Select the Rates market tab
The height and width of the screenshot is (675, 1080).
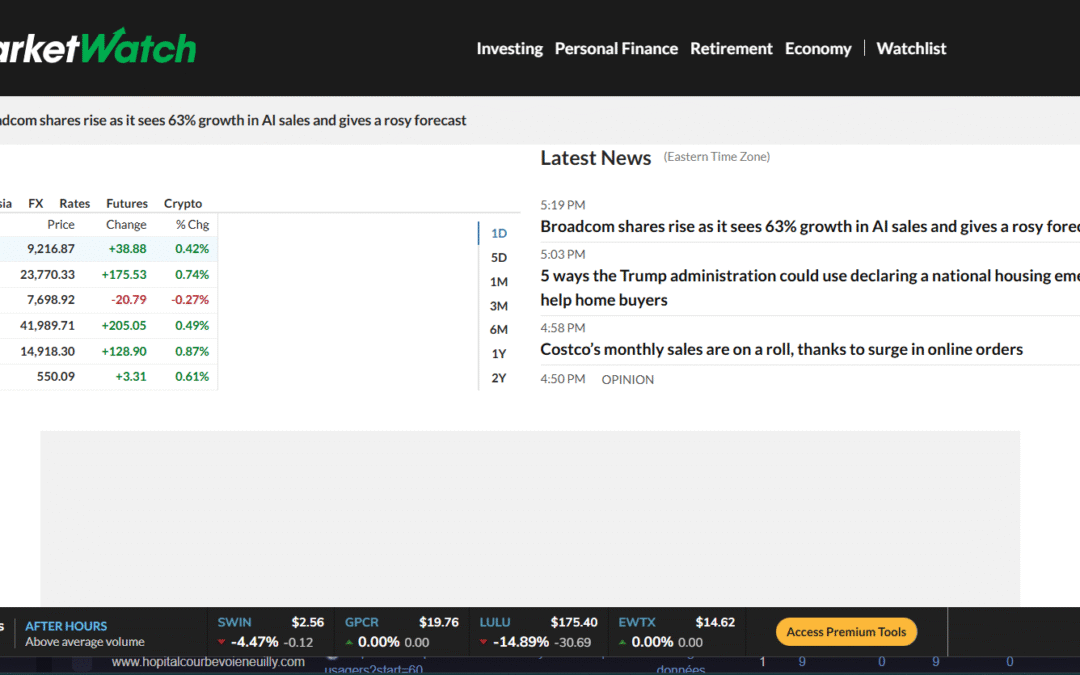(75, 203)
